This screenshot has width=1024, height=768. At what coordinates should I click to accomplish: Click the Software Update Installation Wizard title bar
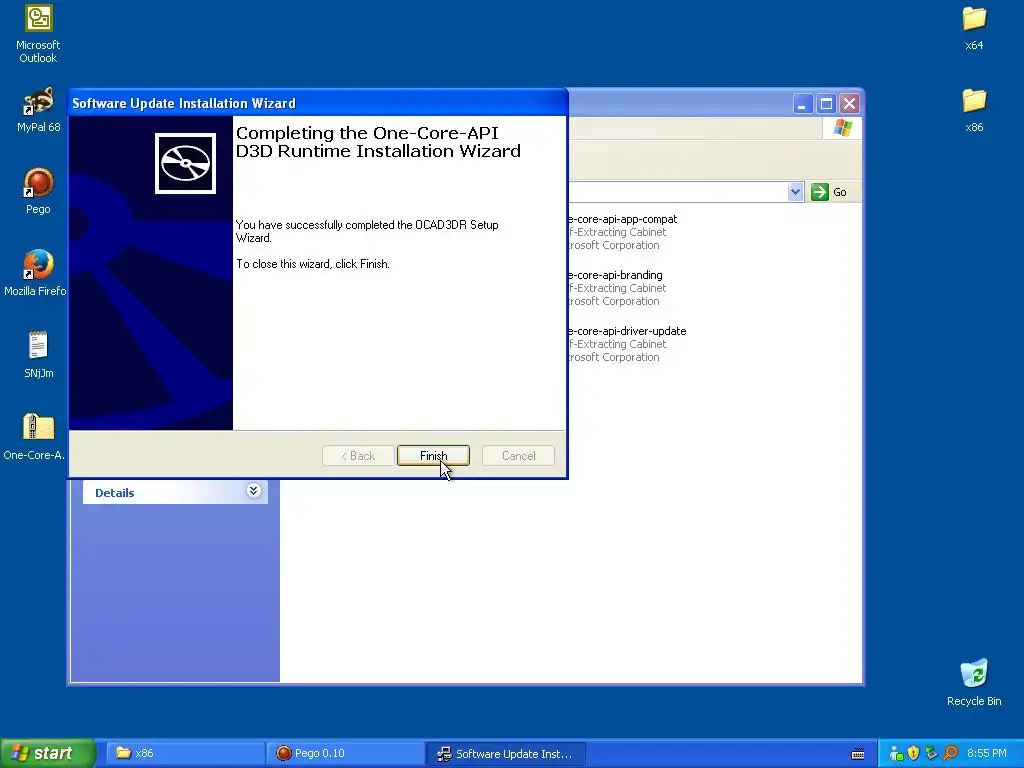click(x=318, y=103)
